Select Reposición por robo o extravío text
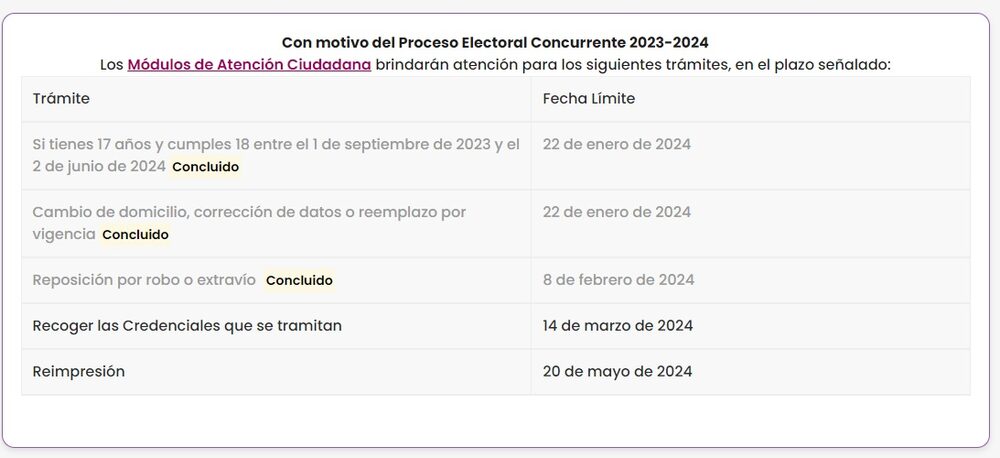1000x458 pixels. click(144, 280)
